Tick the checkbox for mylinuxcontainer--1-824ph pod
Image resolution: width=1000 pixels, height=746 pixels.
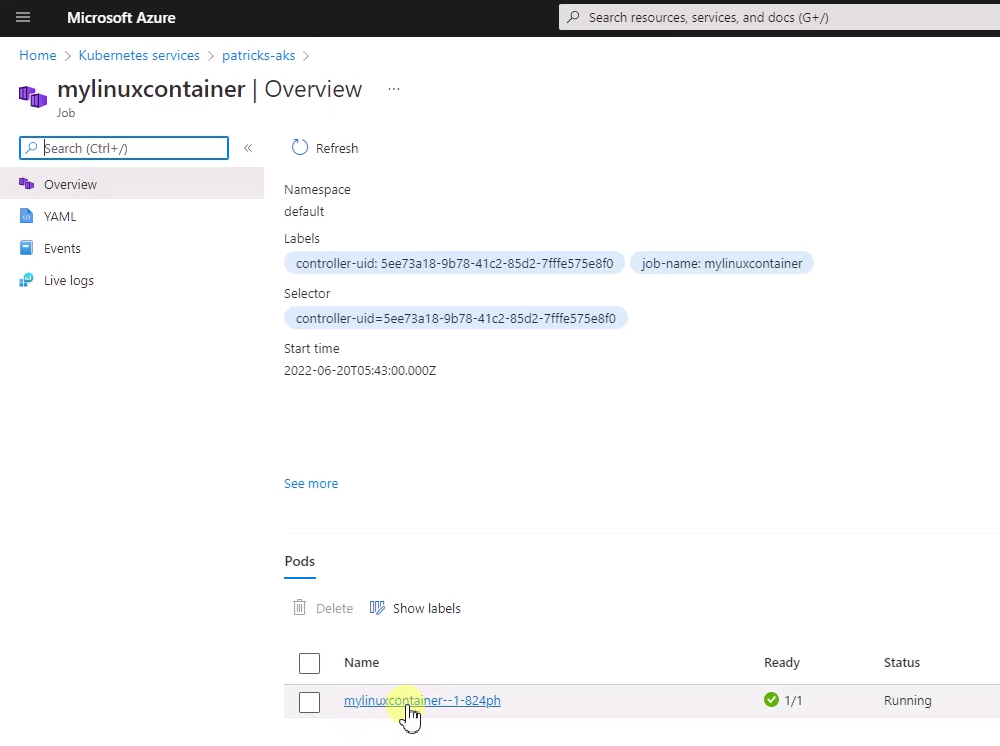pyautogui.click(x=309, y=702)
